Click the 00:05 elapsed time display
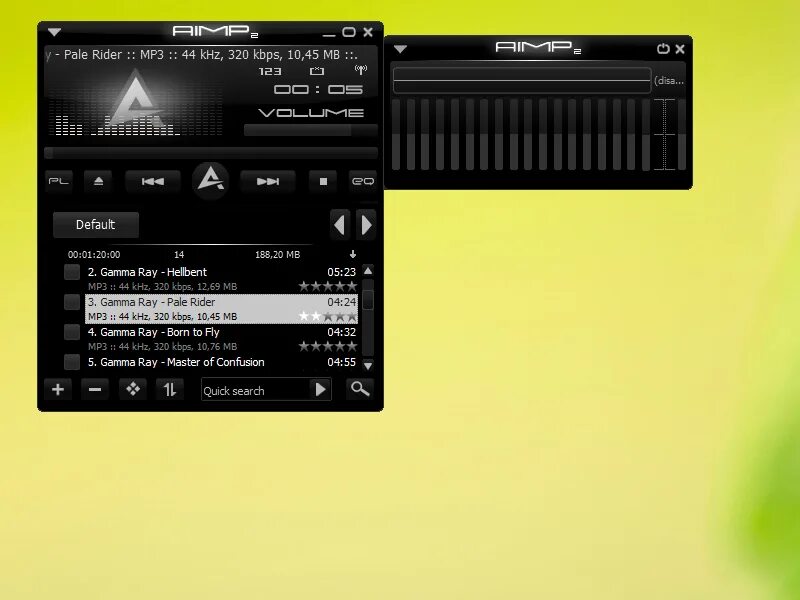This screenshot has height=600, width=800. (x=318, y=90)
